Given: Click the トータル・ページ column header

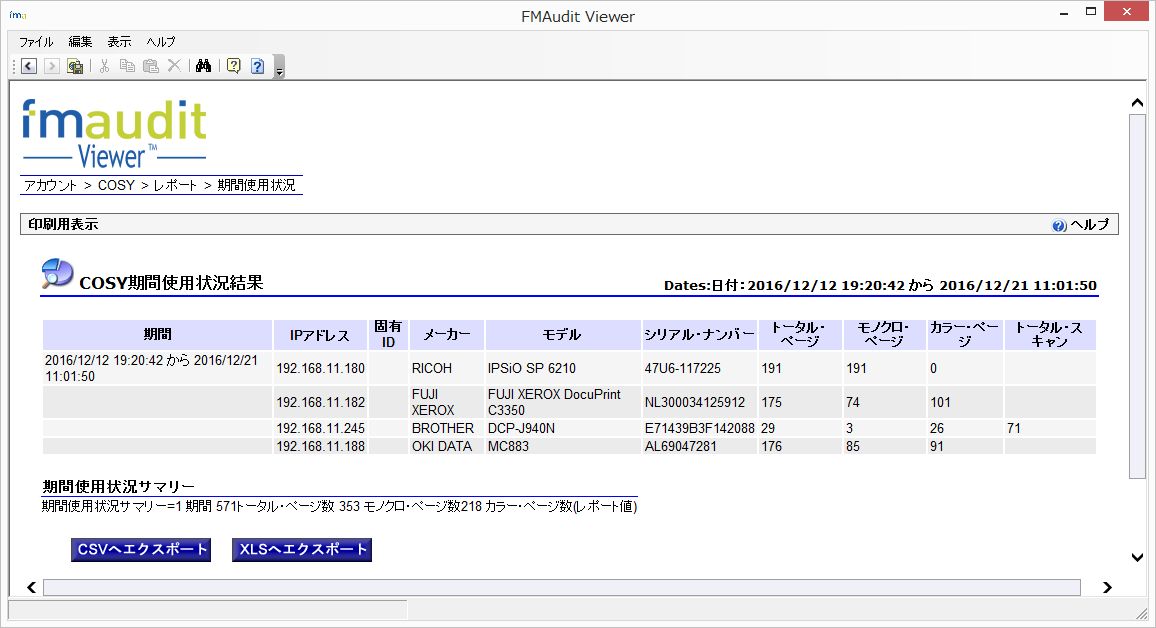Looking at the screenshot, I should [800, 335].
